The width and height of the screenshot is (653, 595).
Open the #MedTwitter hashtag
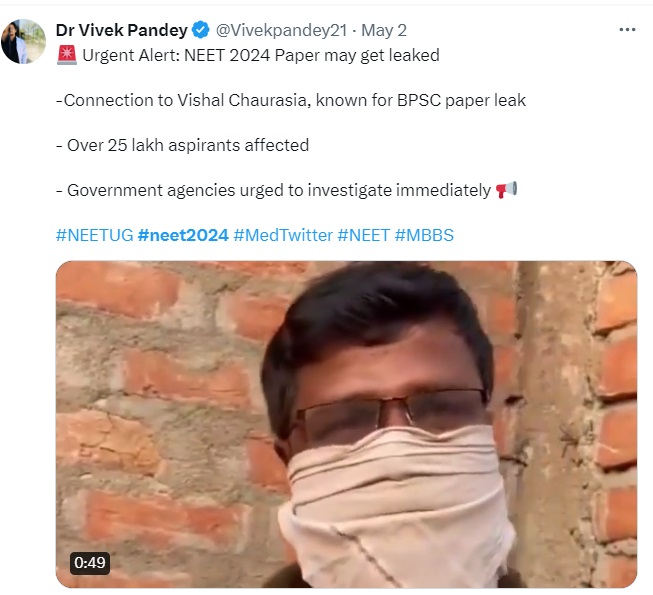click(x=283, y=235)
